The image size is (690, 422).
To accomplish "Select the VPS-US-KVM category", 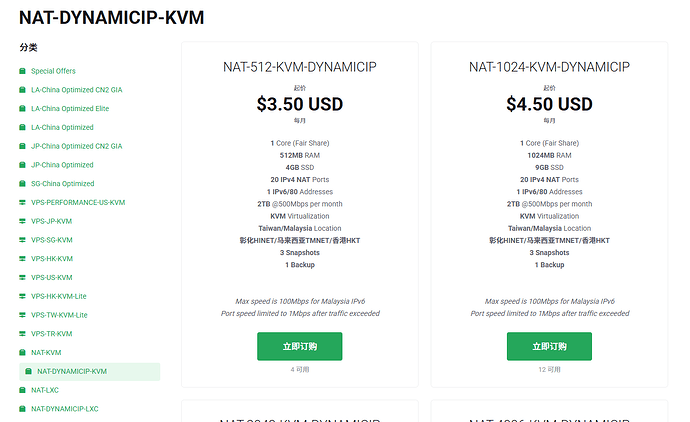I will tap(51, 278).
